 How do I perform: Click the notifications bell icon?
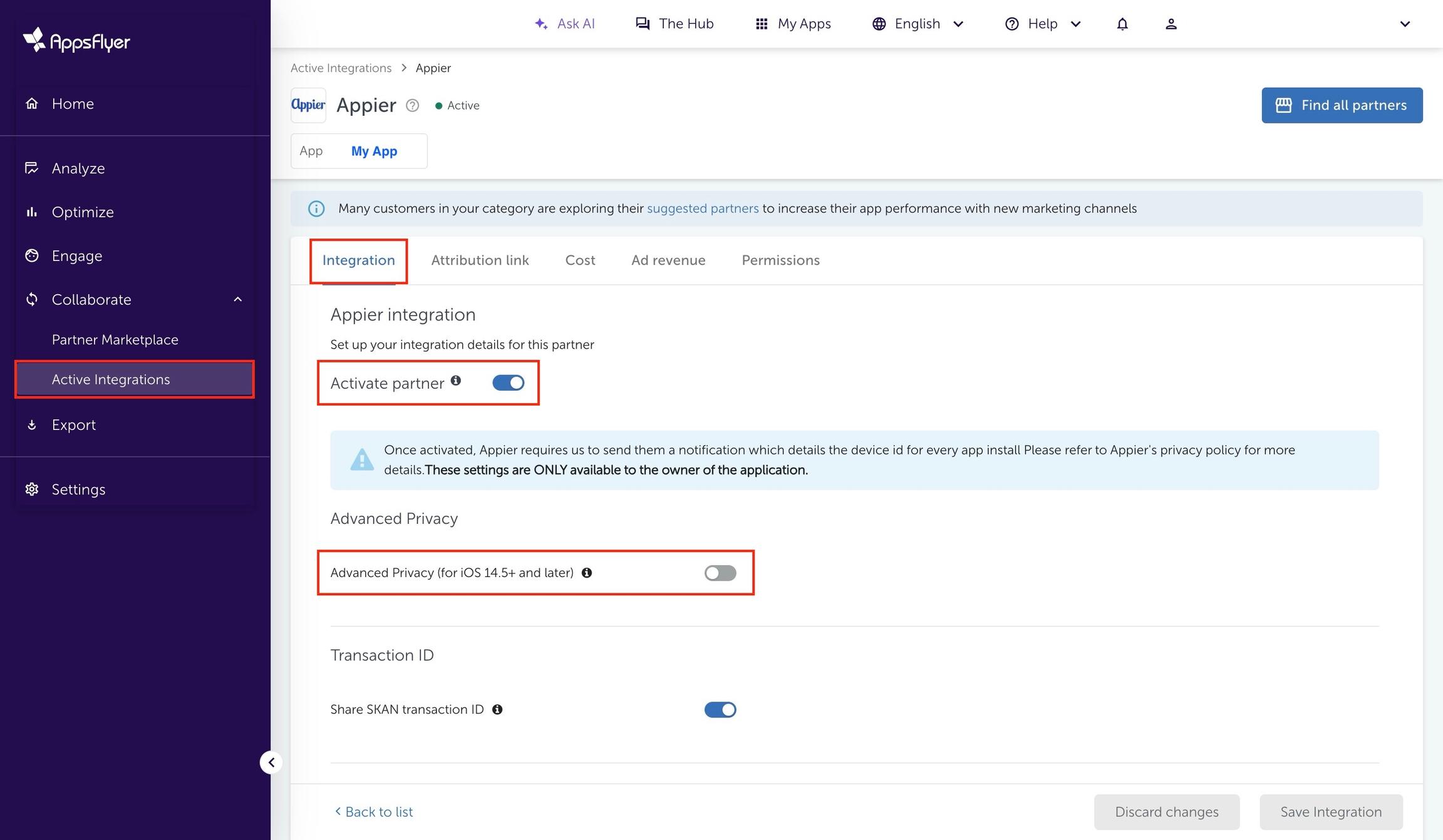[x=1122, y=24]
